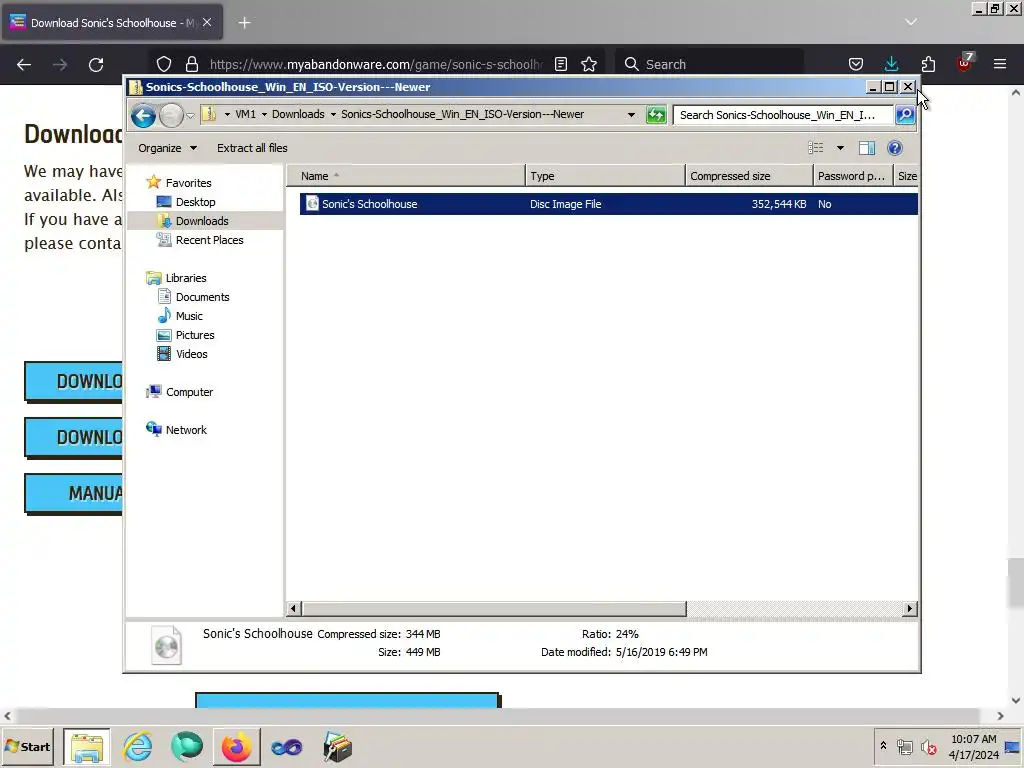Image resolution: width=1024 pixels, height=768 pixels.
Task: Select Network in the navigation pane
Action: (185, 430)
